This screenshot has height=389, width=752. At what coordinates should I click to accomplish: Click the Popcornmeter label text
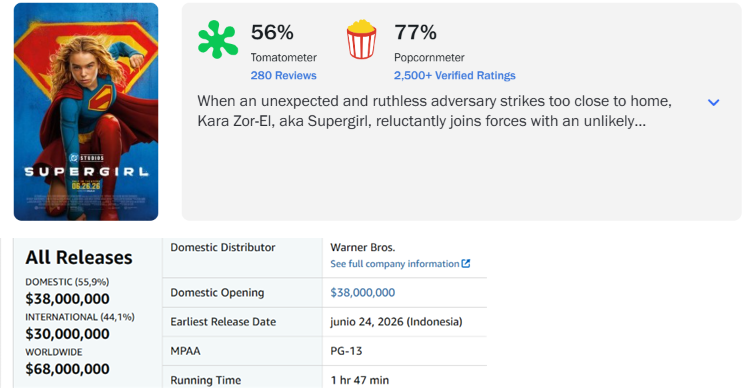click(429, 58)
